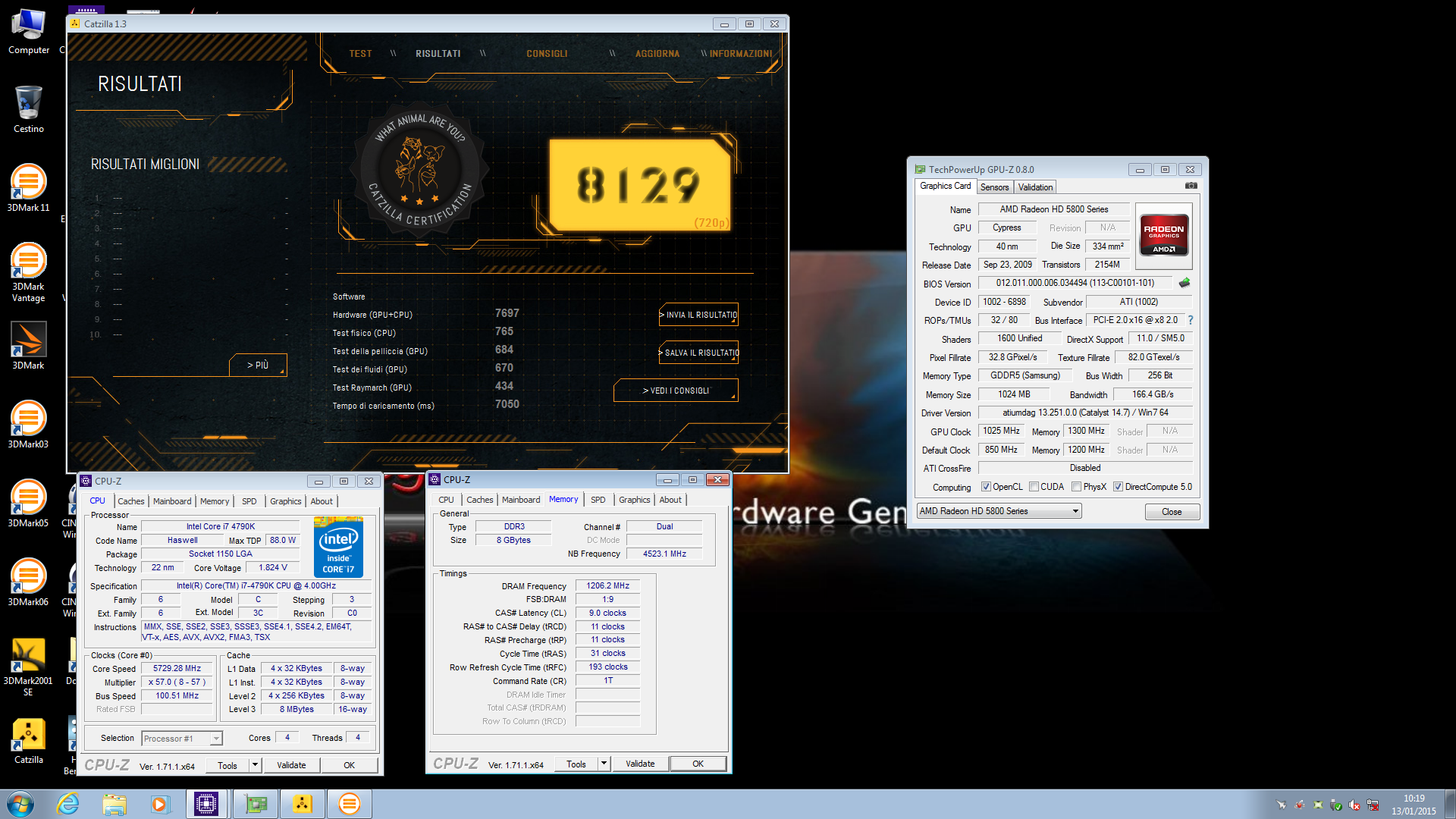Open About tab in right CPU-Z window

point(670,500)
